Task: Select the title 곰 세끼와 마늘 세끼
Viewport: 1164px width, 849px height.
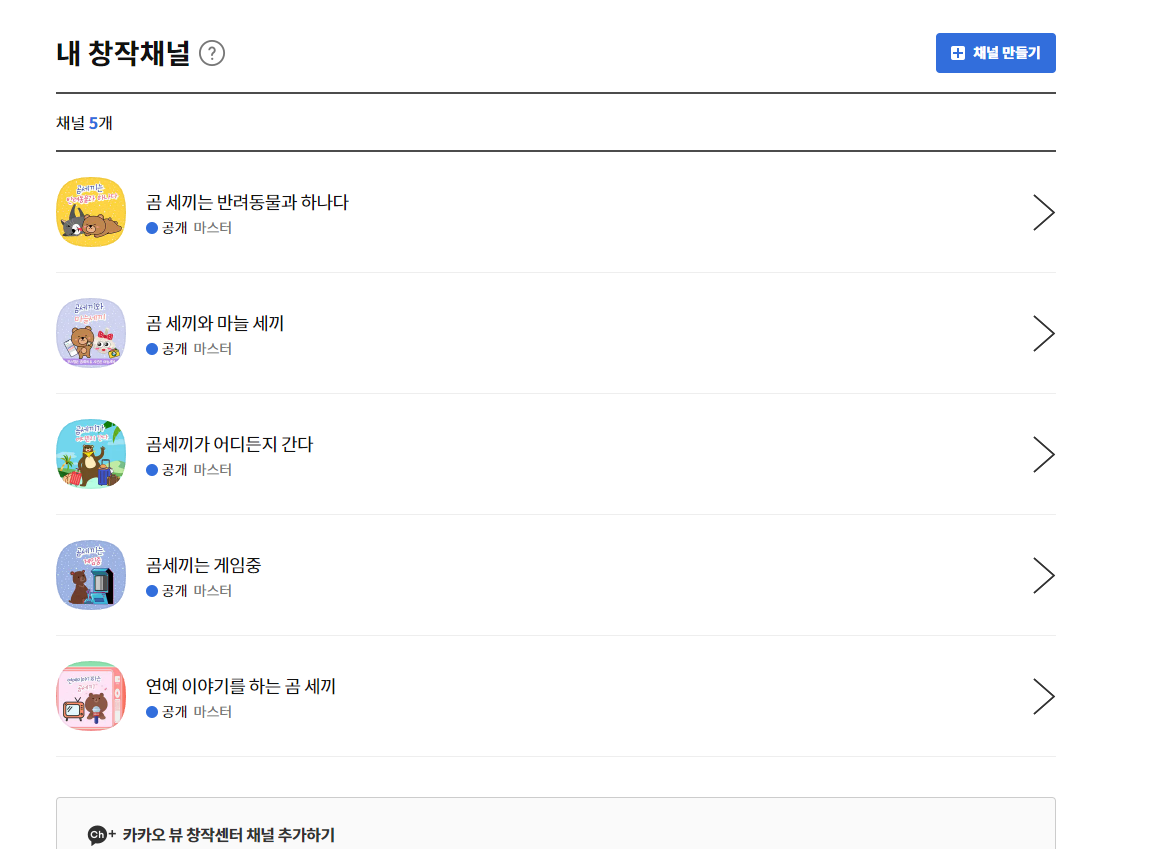Action: tap(215, 323)
